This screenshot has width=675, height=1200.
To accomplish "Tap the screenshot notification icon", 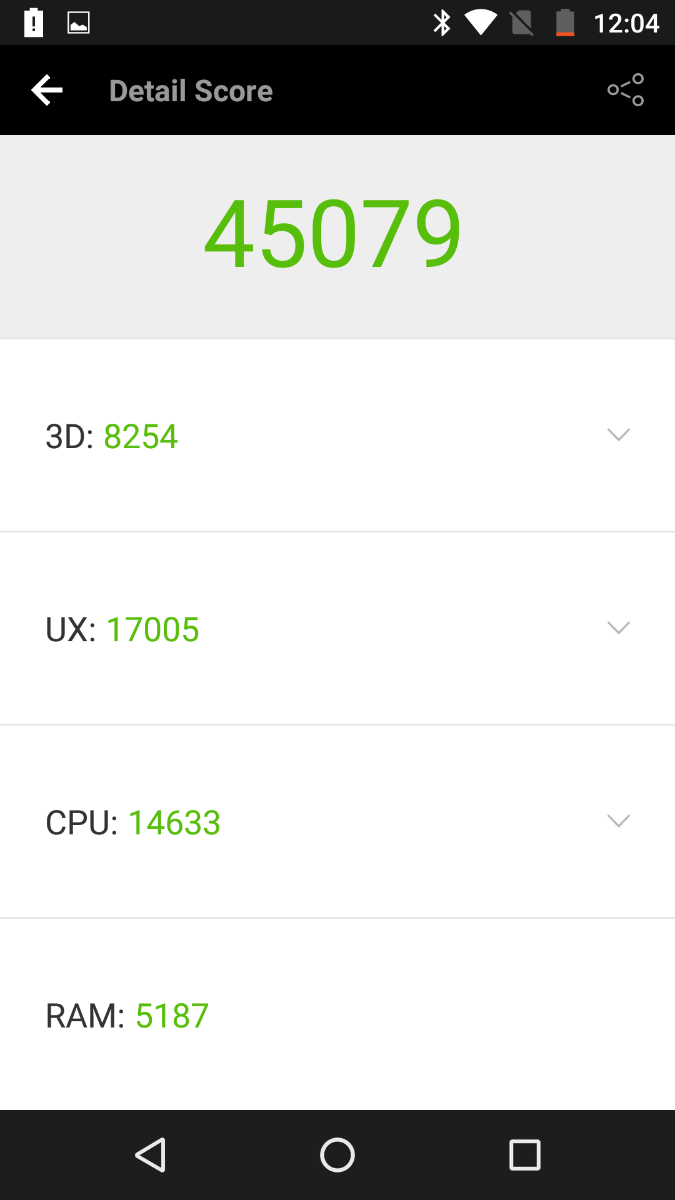I will (x=78, y=22).
